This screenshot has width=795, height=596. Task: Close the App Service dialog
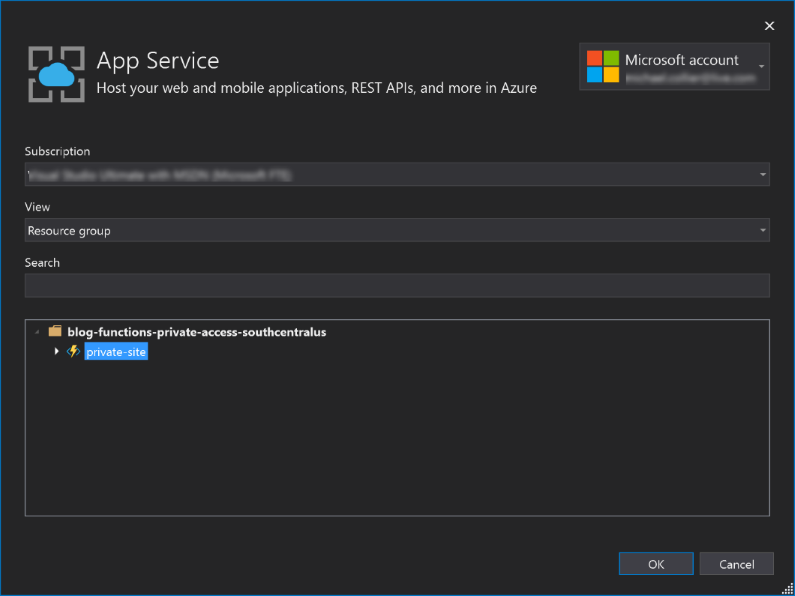click(x=769, y=26)
